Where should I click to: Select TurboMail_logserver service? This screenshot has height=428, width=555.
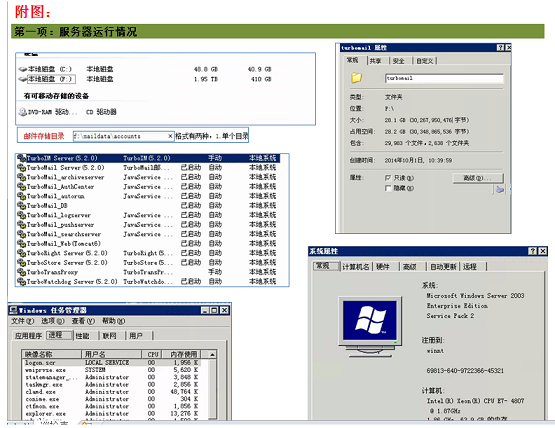(x=148, y=215)
